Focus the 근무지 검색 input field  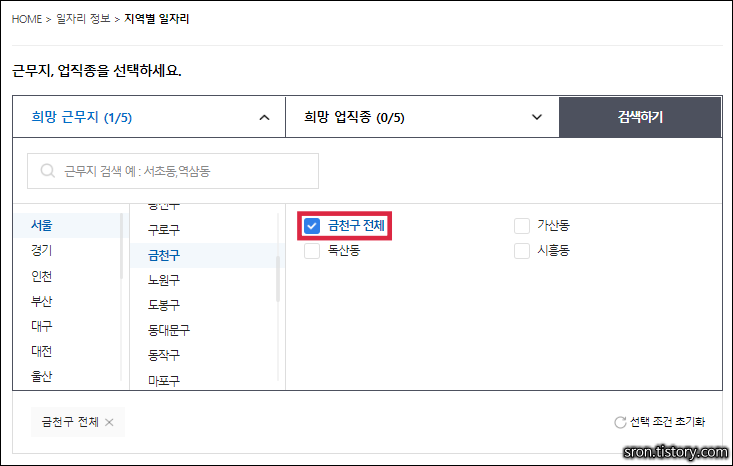point(173,171)
